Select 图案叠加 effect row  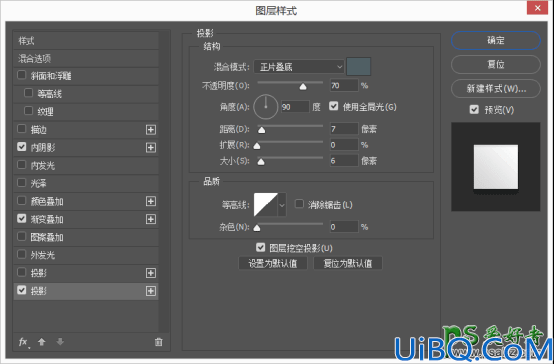tap(86, 237)
